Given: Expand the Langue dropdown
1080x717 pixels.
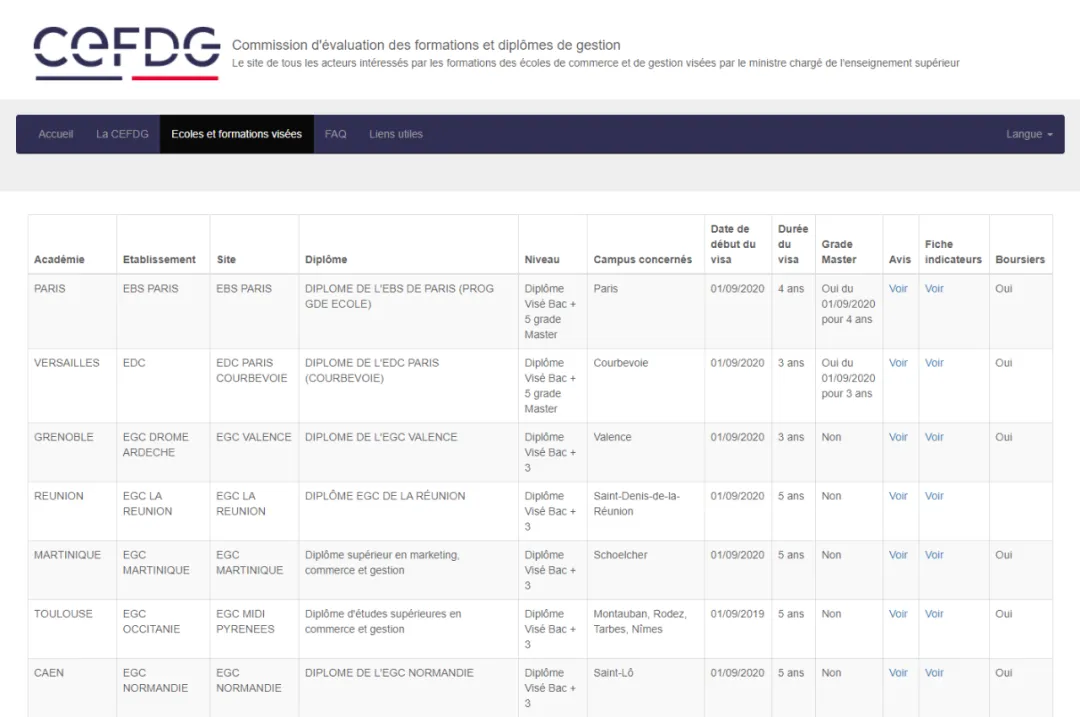Looking at the screenshot, I should pyautogui.click(x=1029, y=134).
